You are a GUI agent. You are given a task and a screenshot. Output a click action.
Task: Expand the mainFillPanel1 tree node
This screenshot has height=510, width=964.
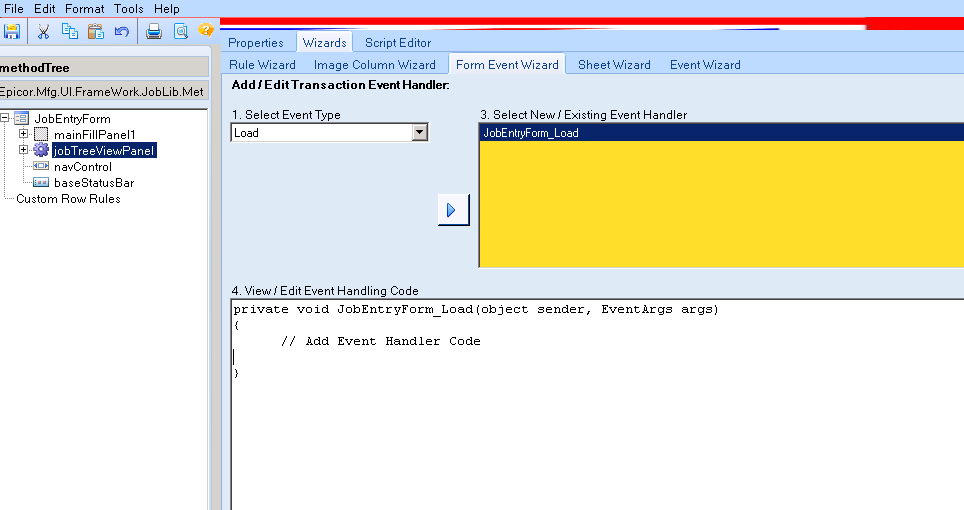pyautogui.click(x=23, y=133)
